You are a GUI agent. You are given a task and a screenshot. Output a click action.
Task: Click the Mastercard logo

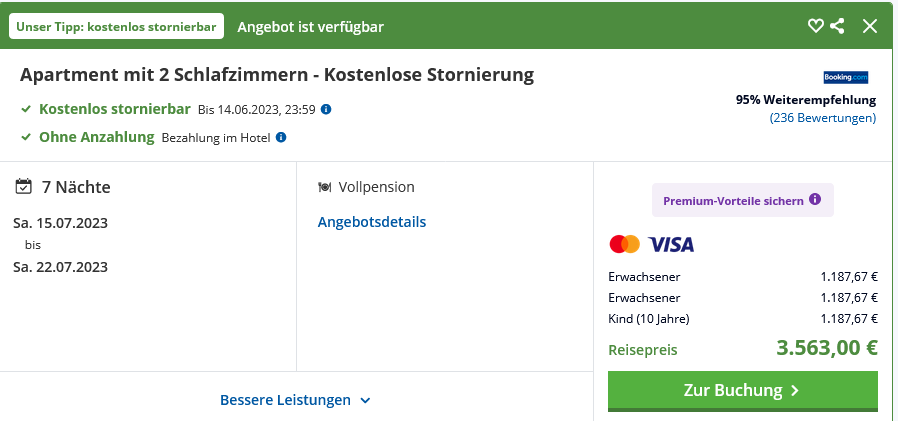coord(624,244)
